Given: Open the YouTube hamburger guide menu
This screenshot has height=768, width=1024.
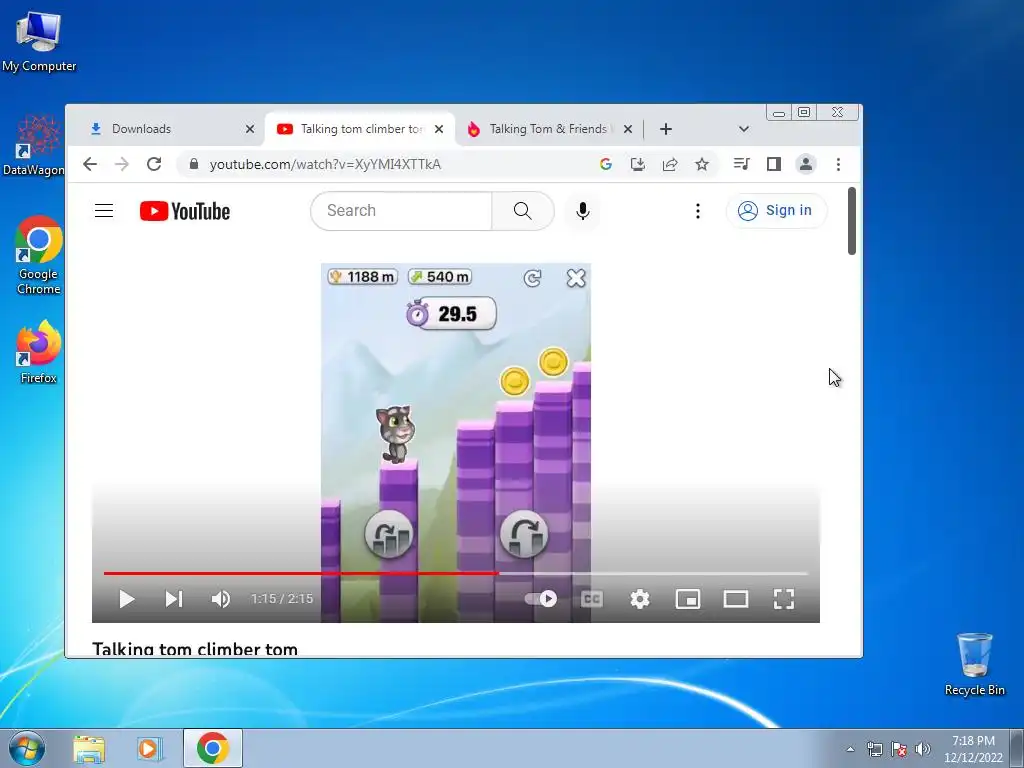Looking at the screenshot, I should pyautogui.click(x=104, y=210).
